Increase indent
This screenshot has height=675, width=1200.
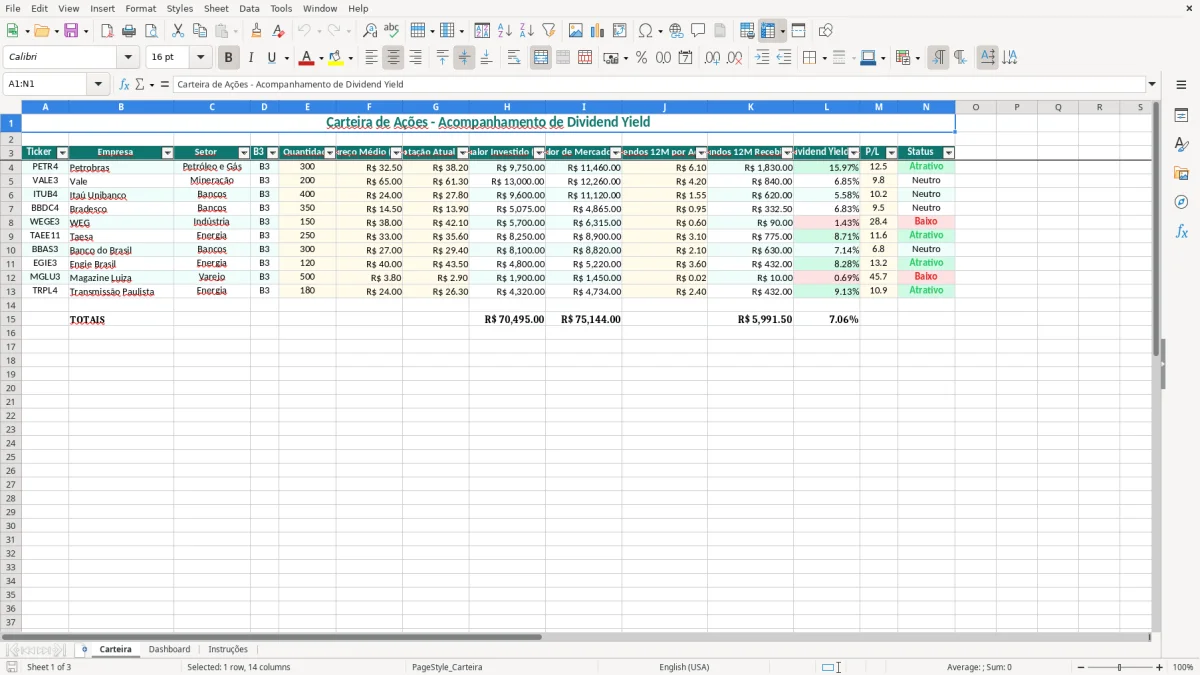pyautogui.click(x=762, y=58)
